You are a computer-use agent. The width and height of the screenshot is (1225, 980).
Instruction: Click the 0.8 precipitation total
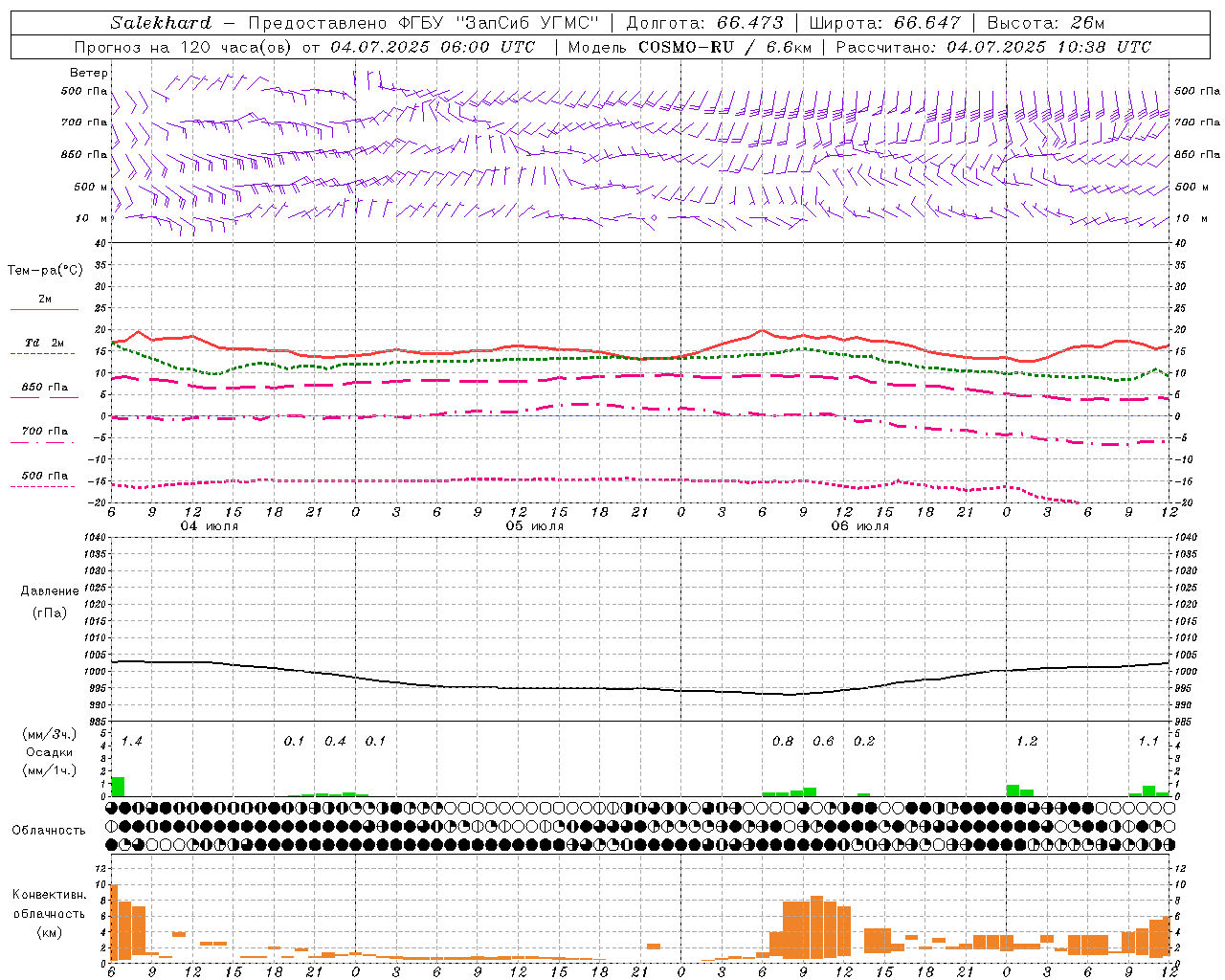click(x=783, y=742)
